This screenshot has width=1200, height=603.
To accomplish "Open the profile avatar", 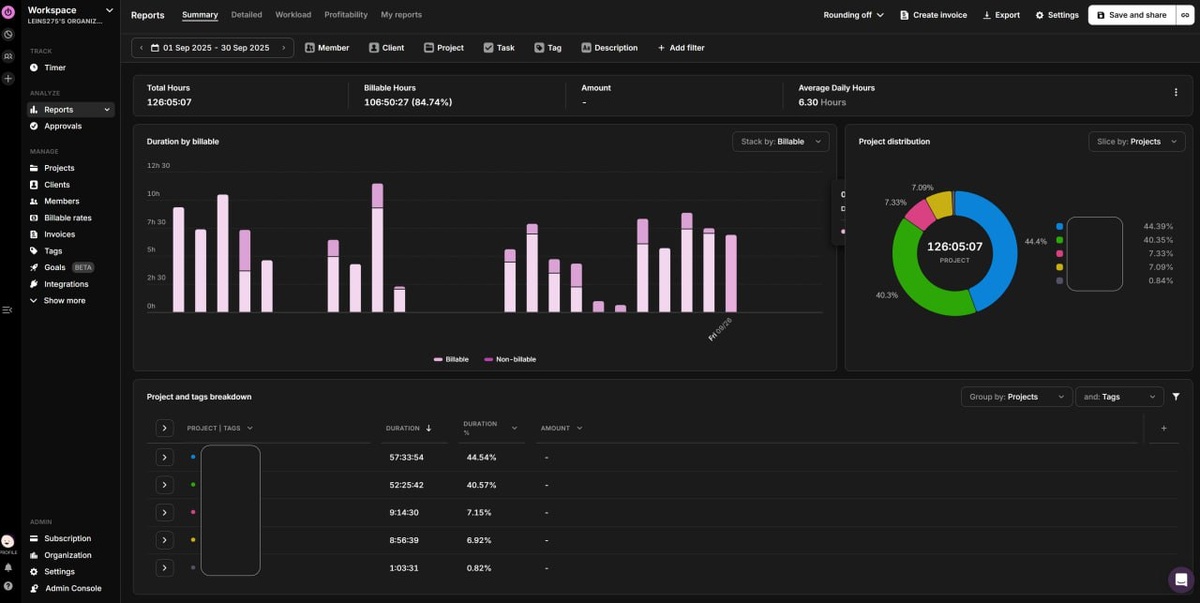I will tap(8, 541).
